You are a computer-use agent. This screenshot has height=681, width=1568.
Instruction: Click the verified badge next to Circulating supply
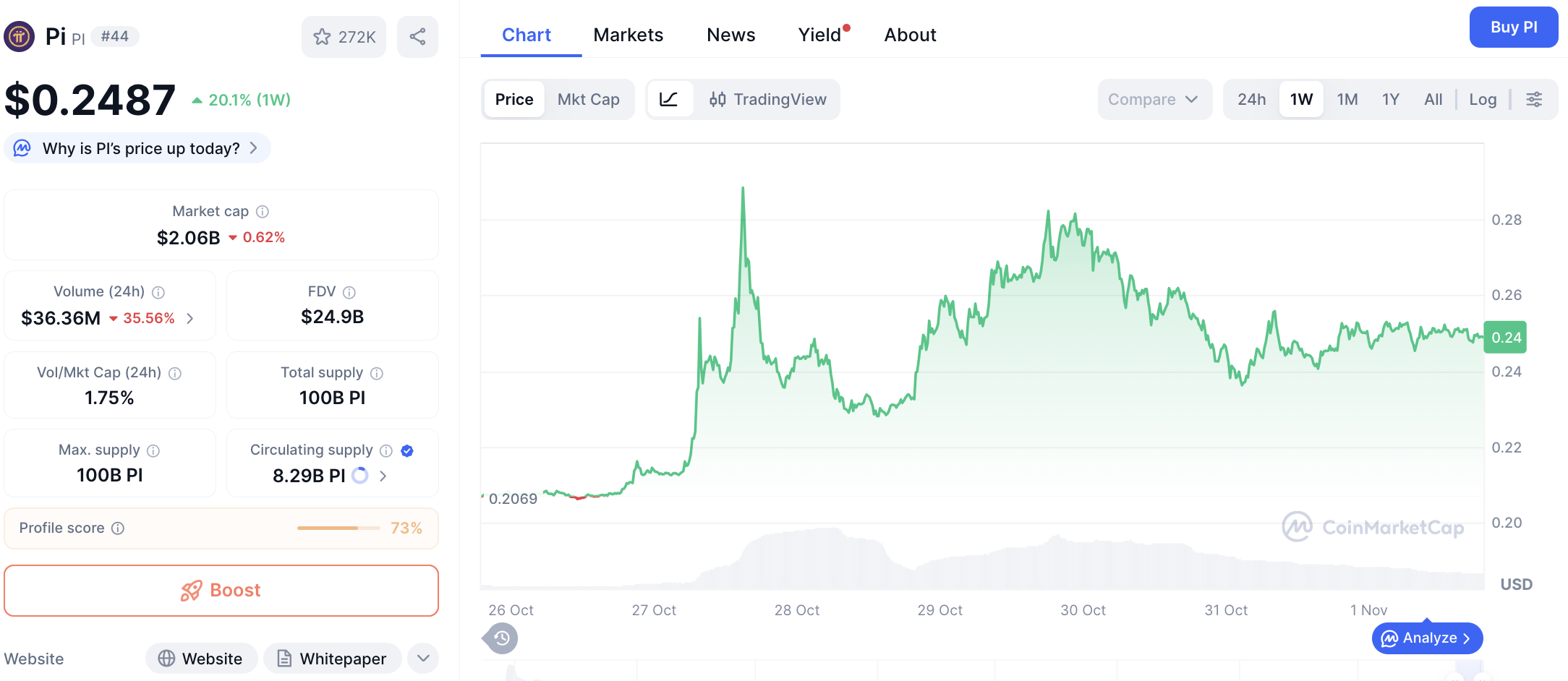[407, 450]
